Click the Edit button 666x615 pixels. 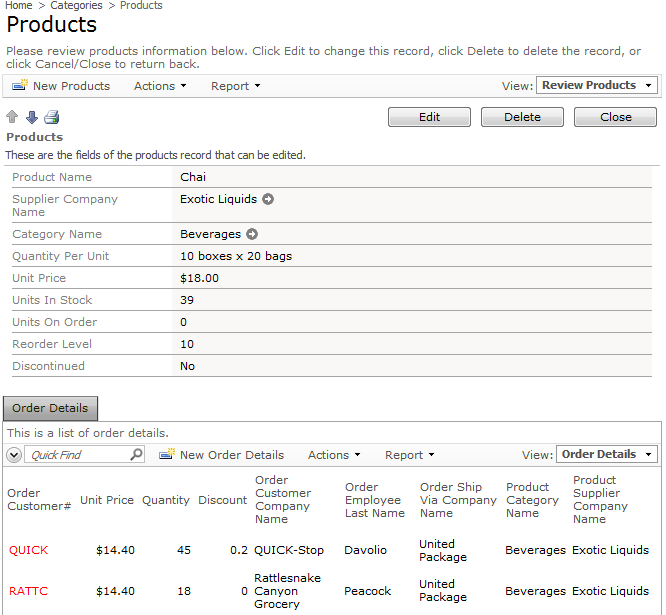coord(429,117)
